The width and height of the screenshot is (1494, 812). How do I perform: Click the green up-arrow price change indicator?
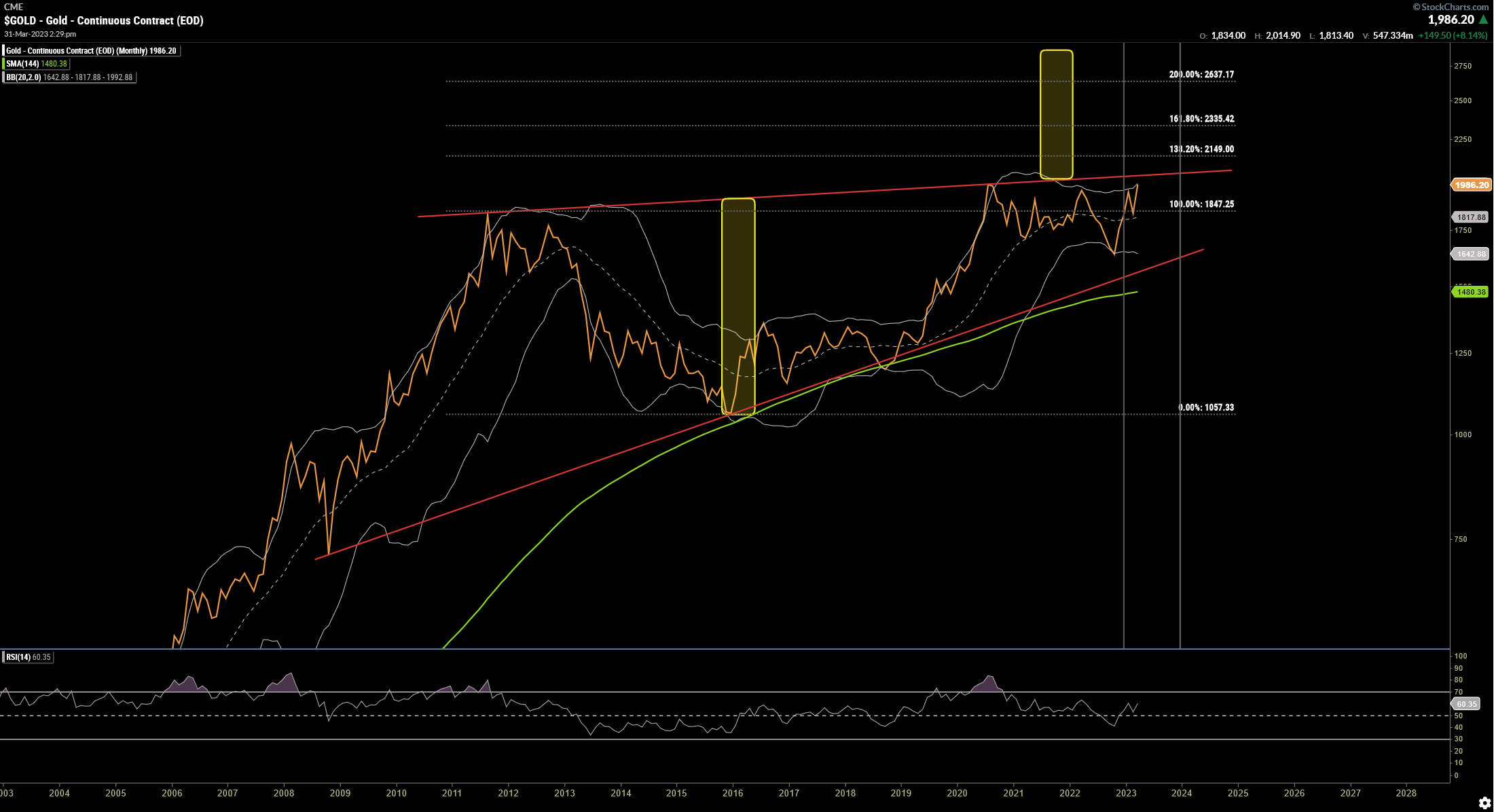pos(1483,20)
